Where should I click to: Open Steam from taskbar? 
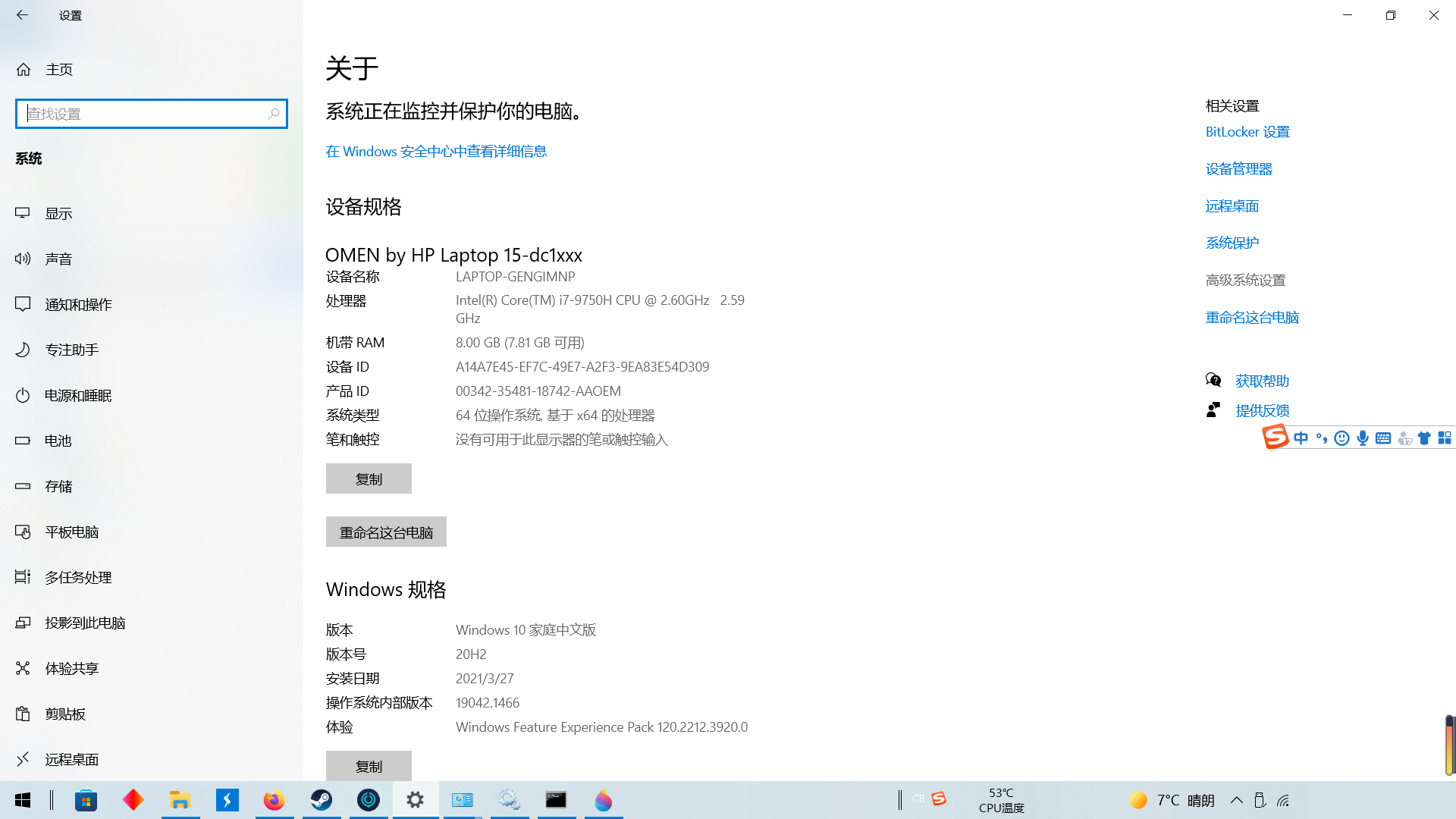(322, 800)
